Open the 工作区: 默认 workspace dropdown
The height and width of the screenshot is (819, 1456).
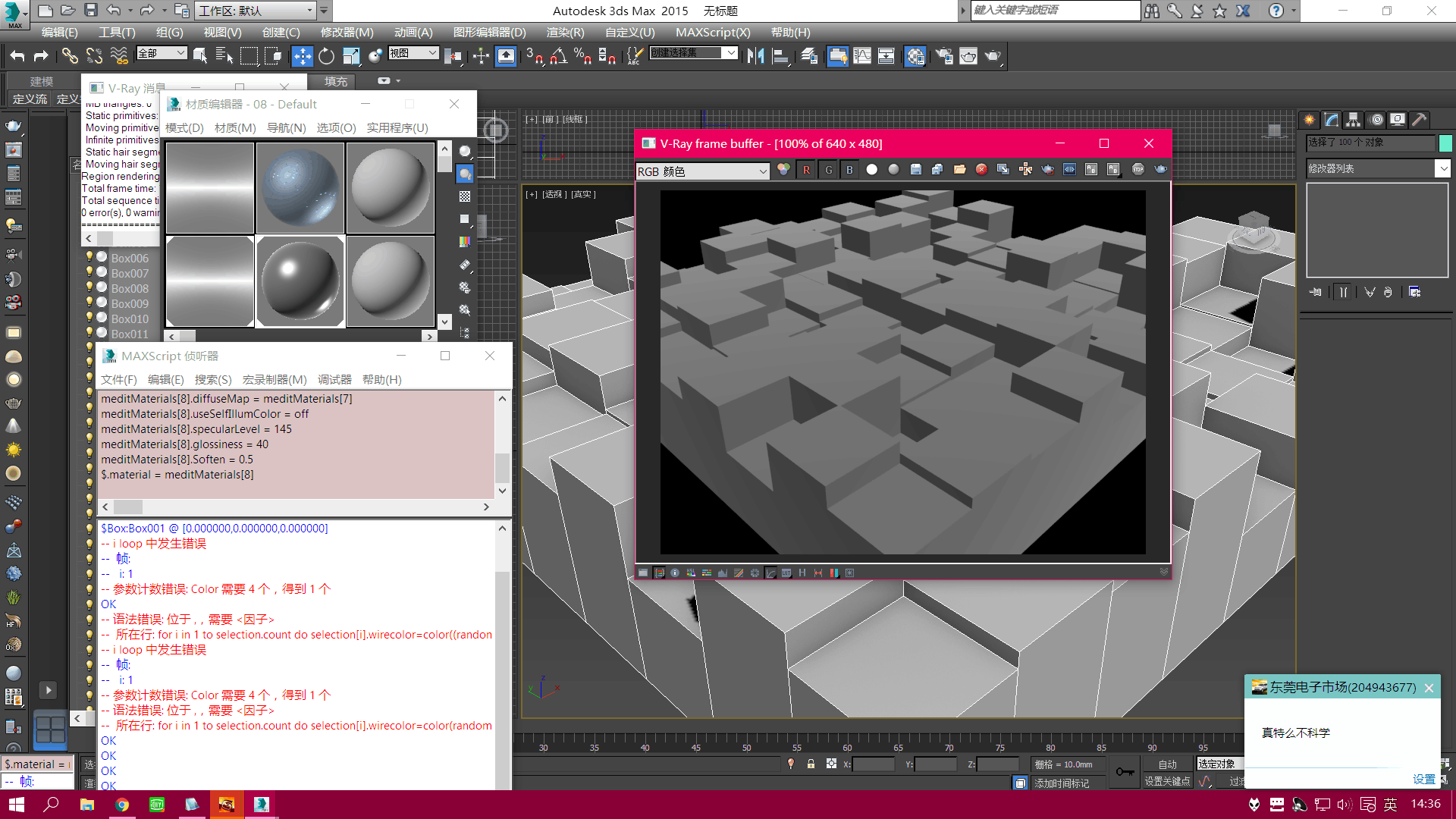coord(256,11)
